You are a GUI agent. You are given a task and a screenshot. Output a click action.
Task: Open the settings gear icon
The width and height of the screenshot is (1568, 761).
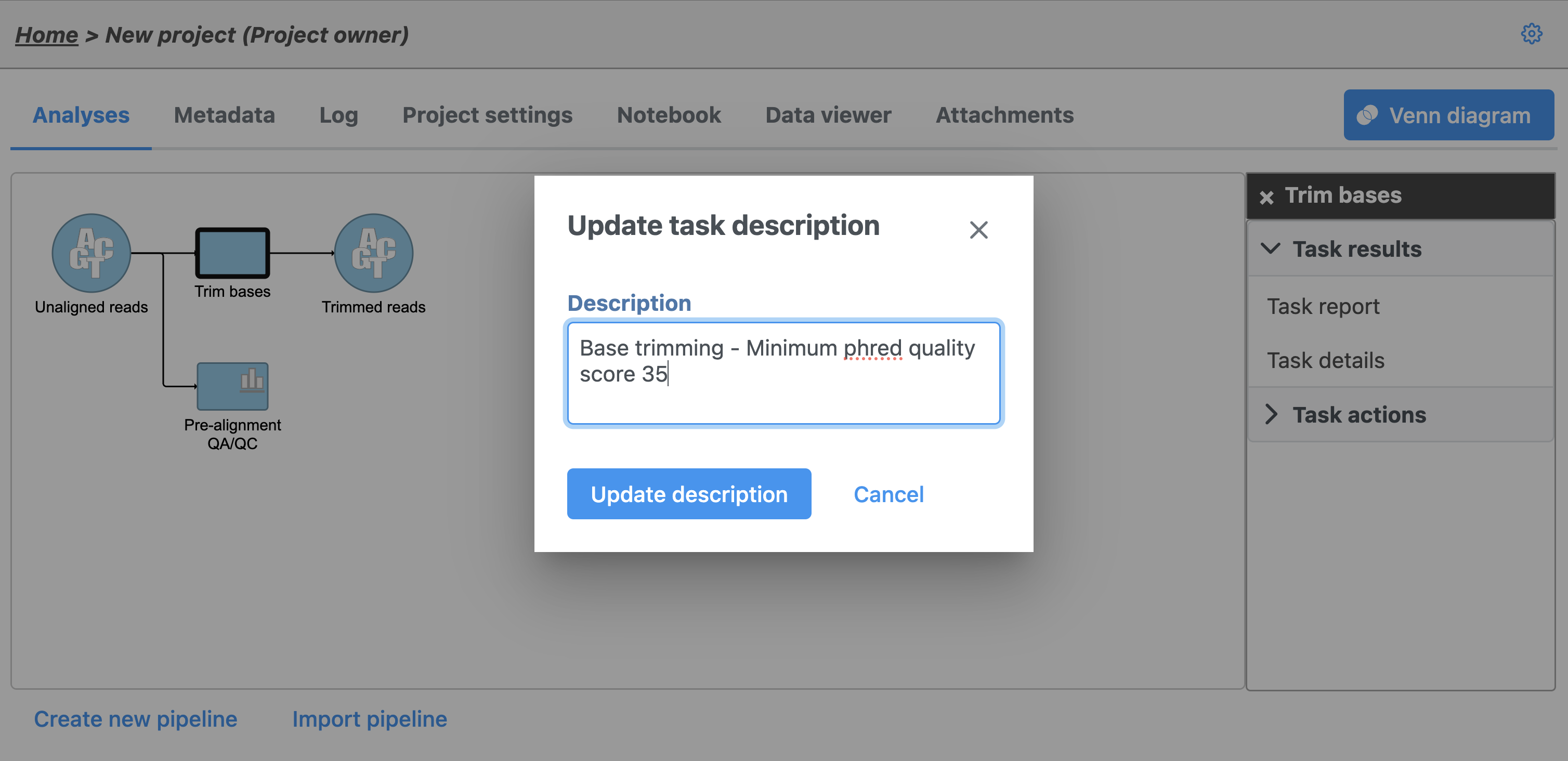1532,34
